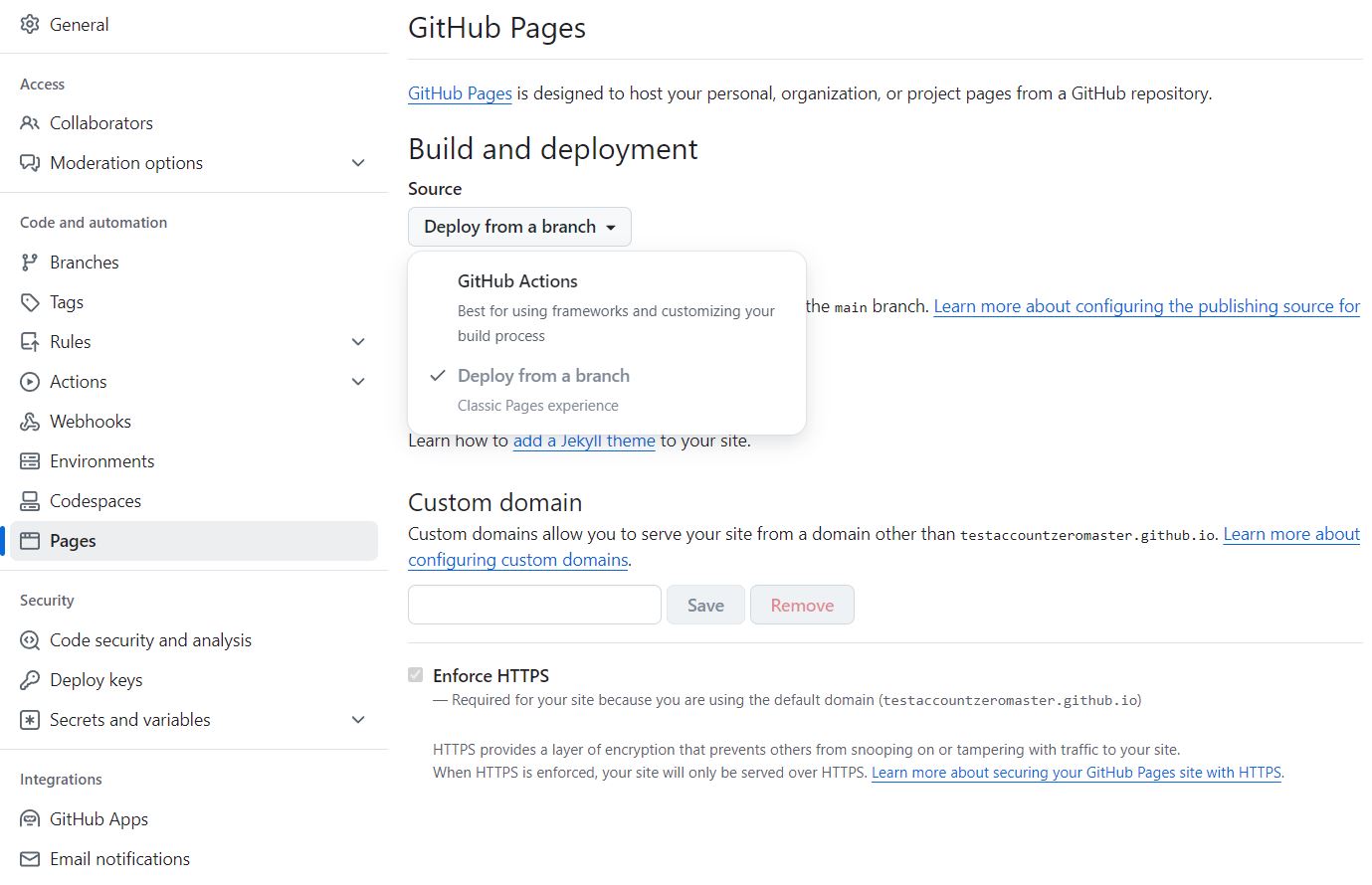1372x885 pixels.
Task: Select Deploy from a branch option
Action: (607, 390)
